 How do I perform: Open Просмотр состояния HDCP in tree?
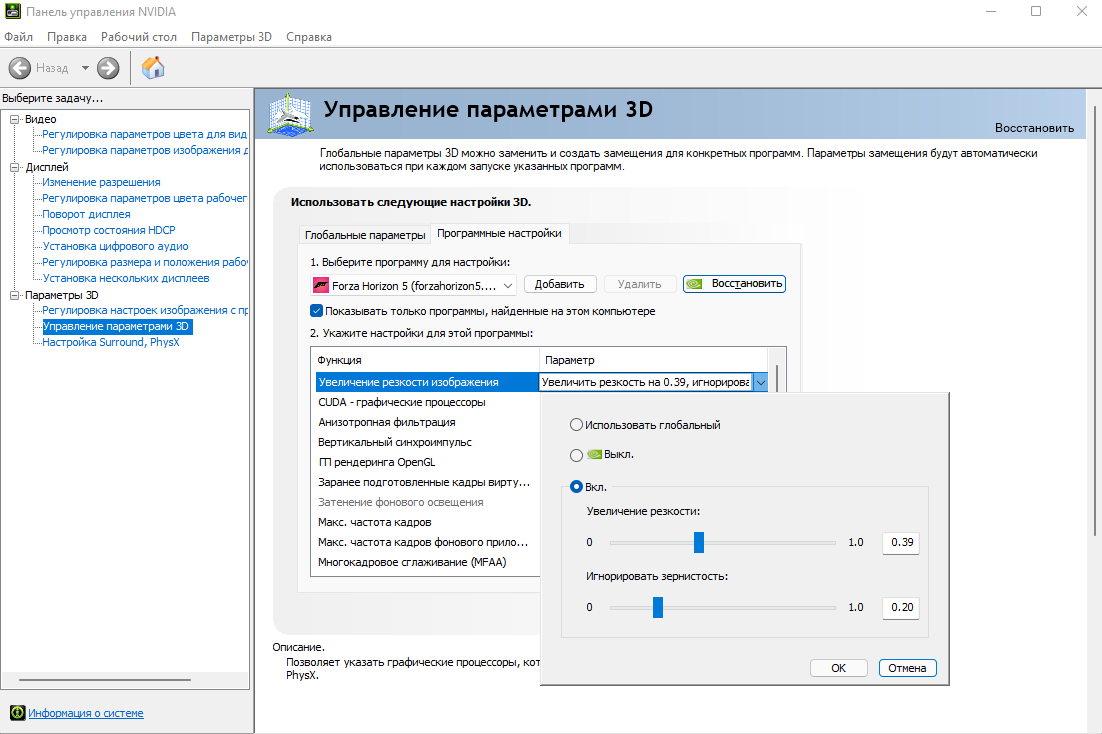coord(109,230)
